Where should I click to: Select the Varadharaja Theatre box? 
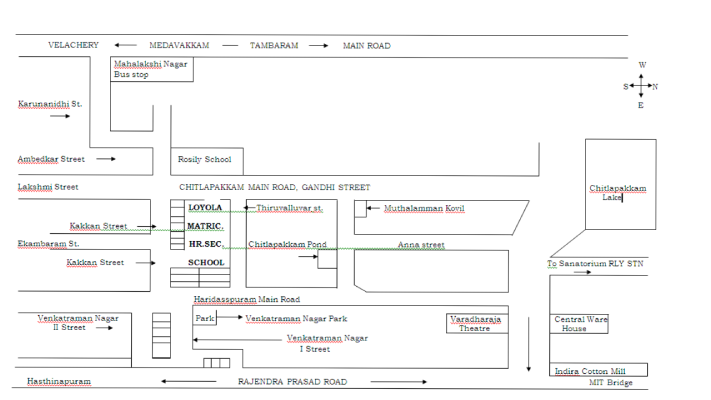point(477,323)
